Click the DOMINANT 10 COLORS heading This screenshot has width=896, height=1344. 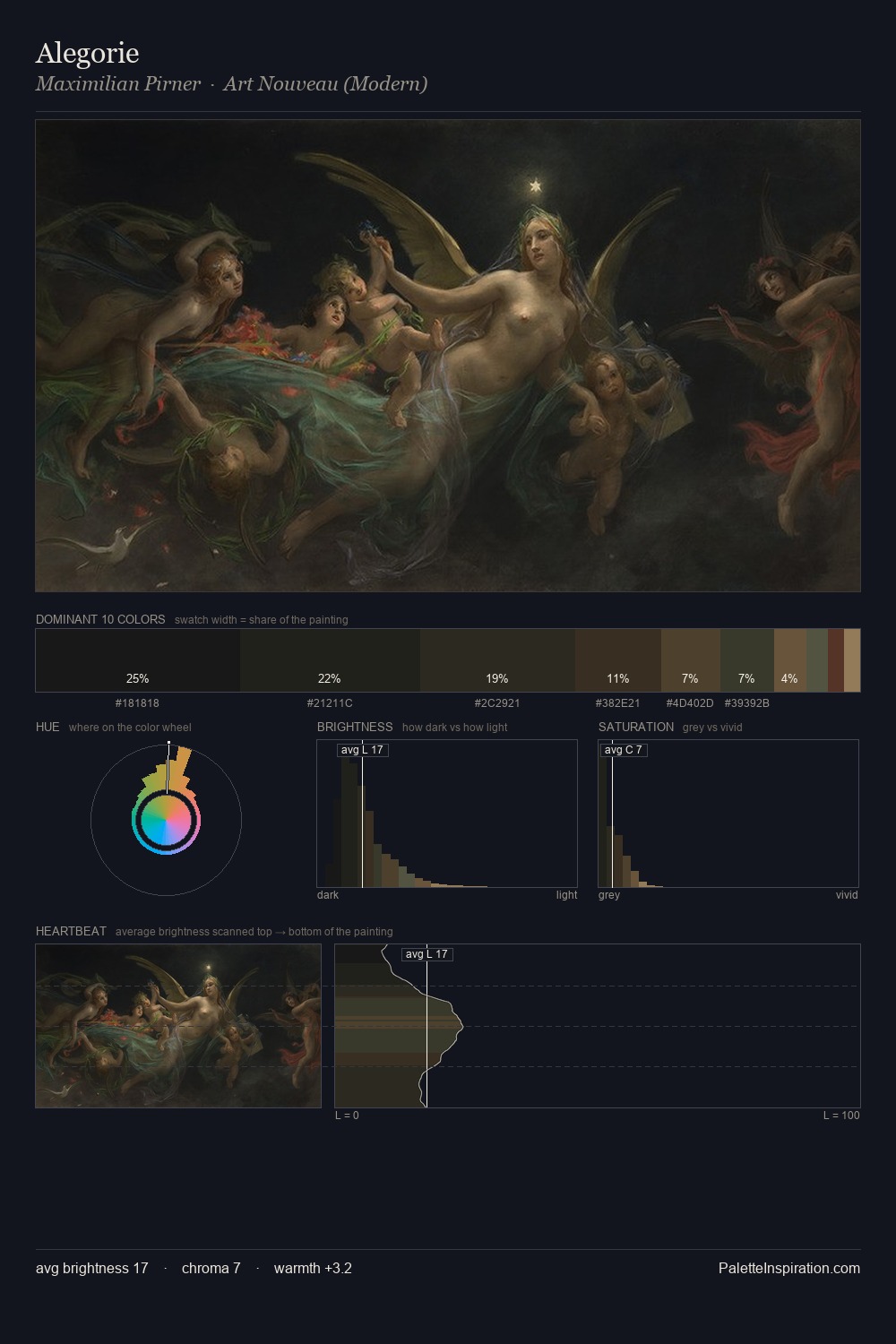coord(100,619)
